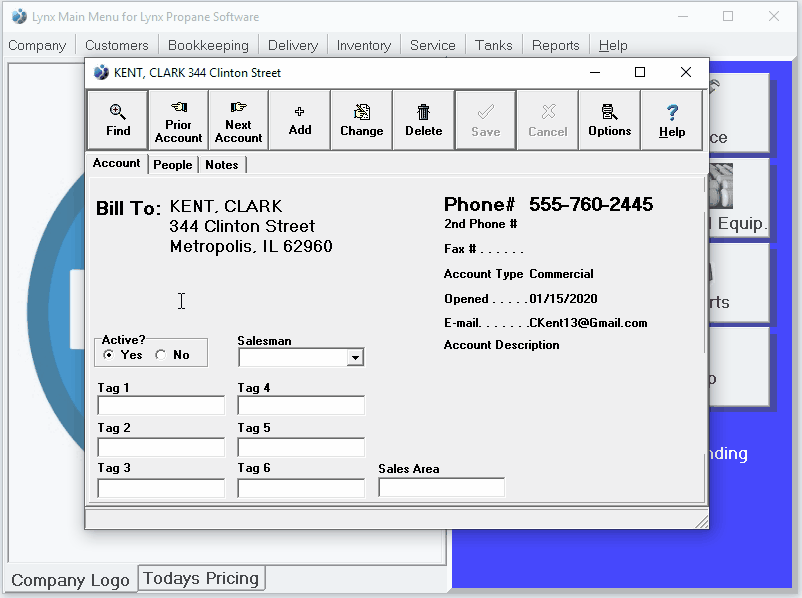The height and width of the screenshot is (598, 802).
Task: Switch to the Notes tab
Action: point(222,165)
